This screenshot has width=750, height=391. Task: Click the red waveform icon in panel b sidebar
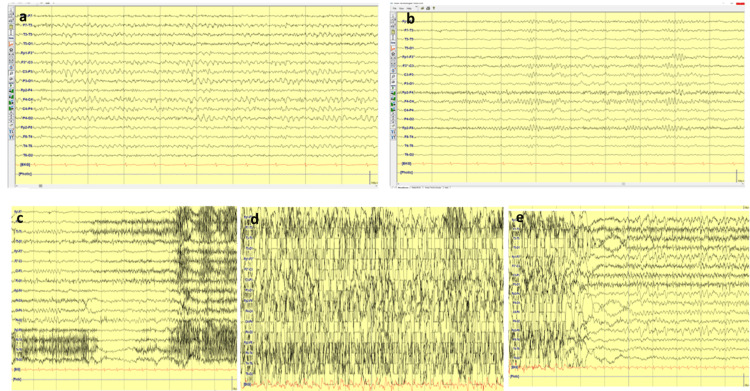tap(393, 48)
